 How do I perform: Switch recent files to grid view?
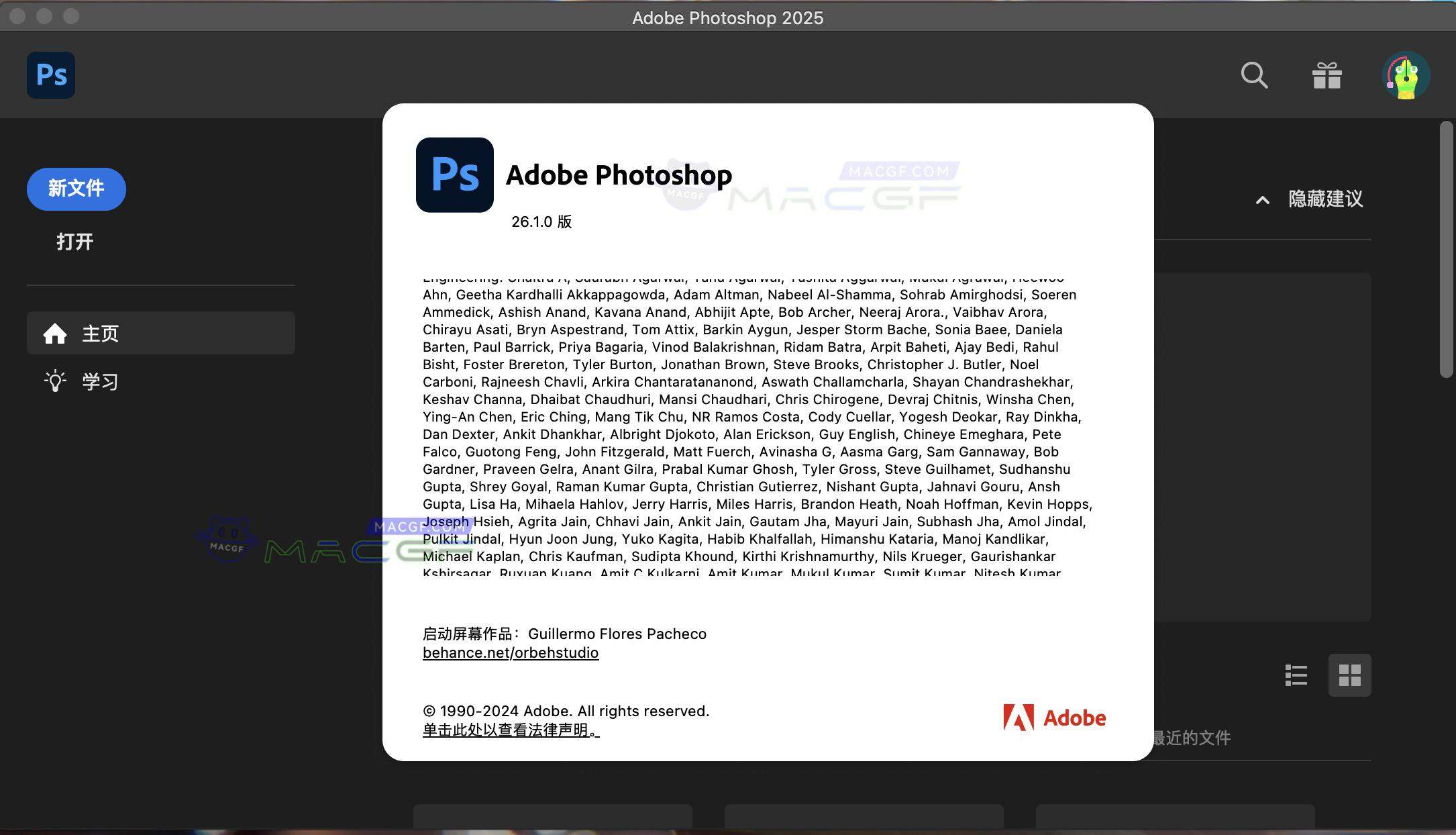tap(1350, 675)
